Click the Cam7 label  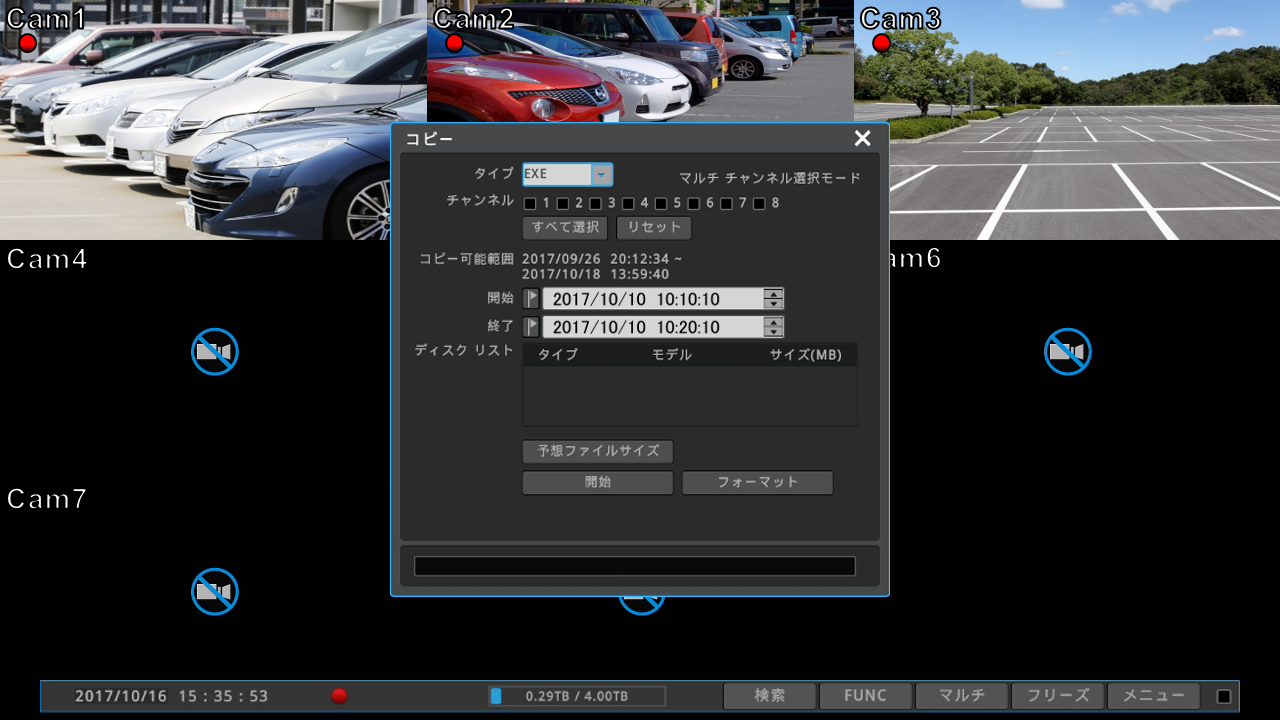point(47,499)
